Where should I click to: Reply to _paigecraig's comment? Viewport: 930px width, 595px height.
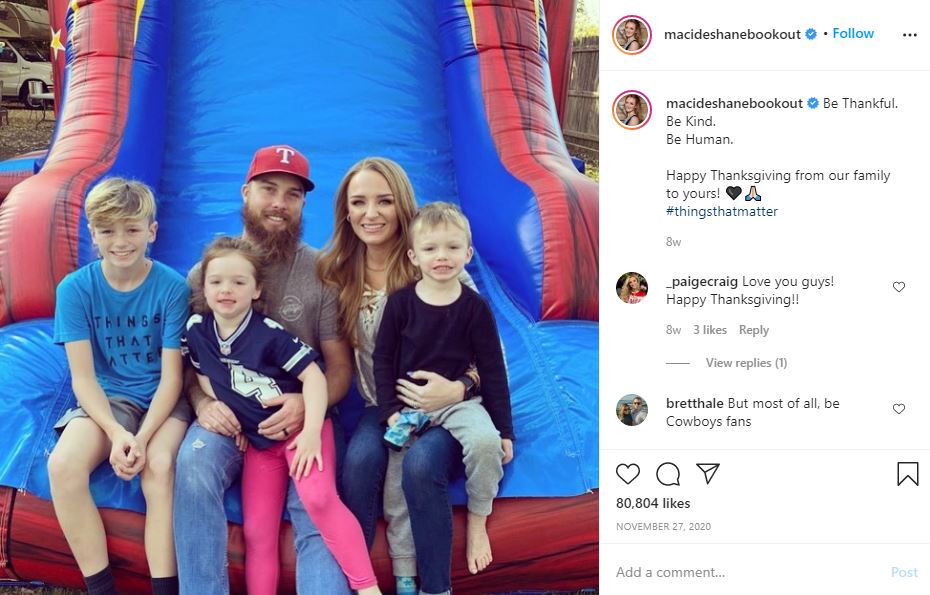tap(753, 330)
